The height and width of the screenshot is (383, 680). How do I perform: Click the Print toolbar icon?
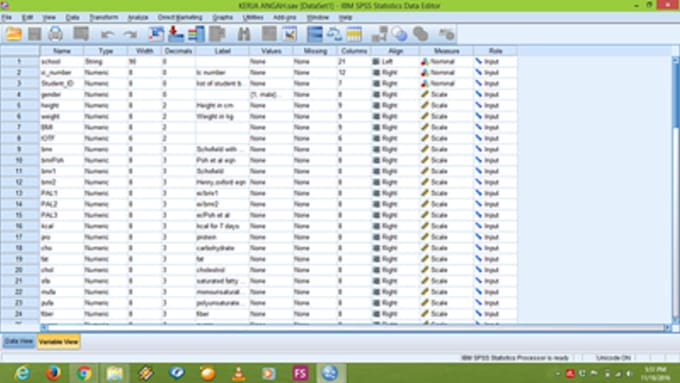coord(56,34)
